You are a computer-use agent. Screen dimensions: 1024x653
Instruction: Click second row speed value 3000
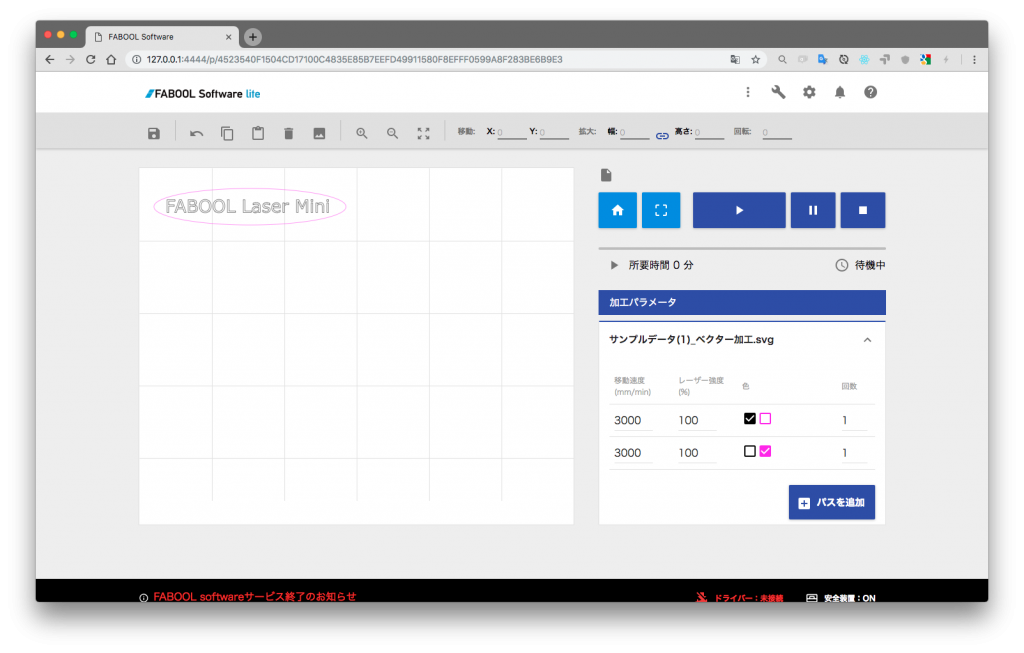[x=631, y=453]
